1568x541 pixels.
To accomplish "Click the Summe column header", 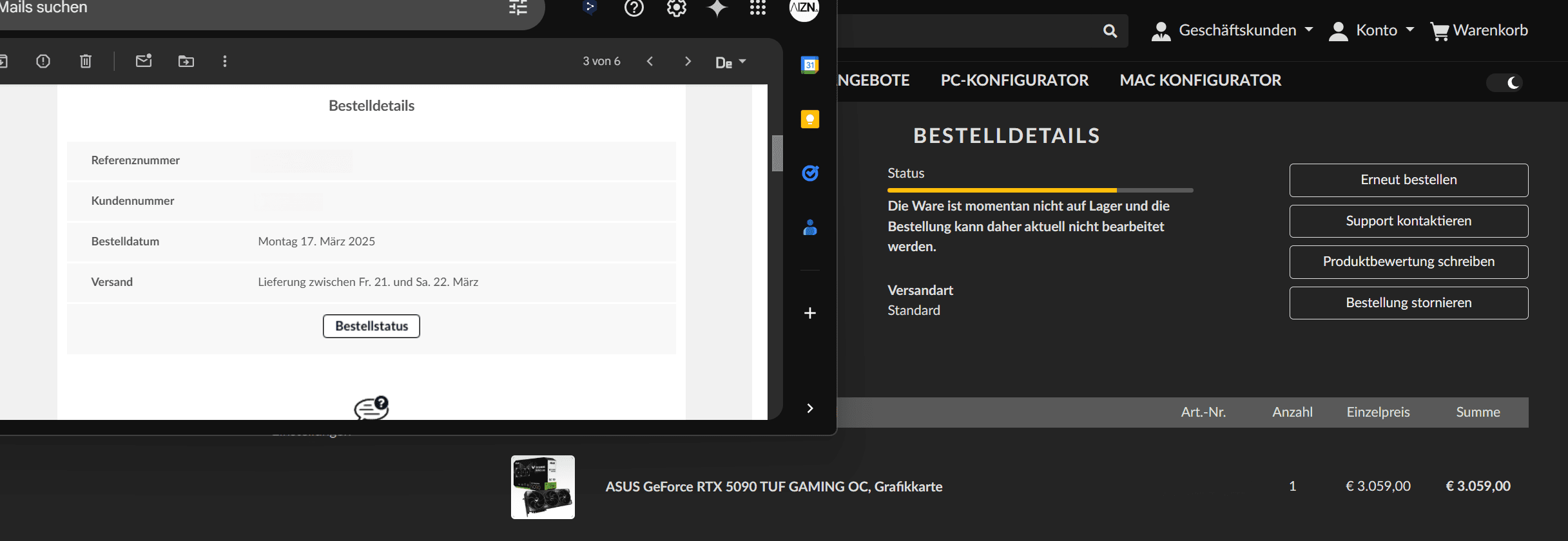I will (1478, 412).
